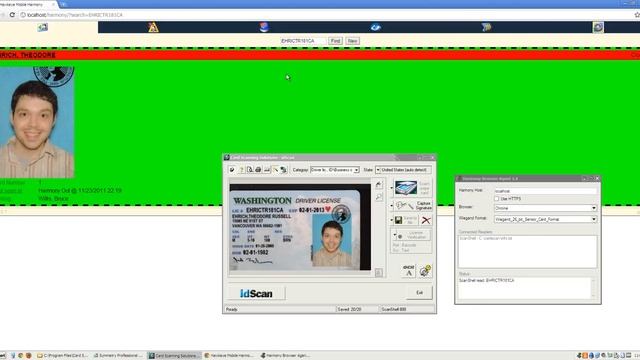
Task: Click the IdScan logo button
Action: tap(256, 293)
